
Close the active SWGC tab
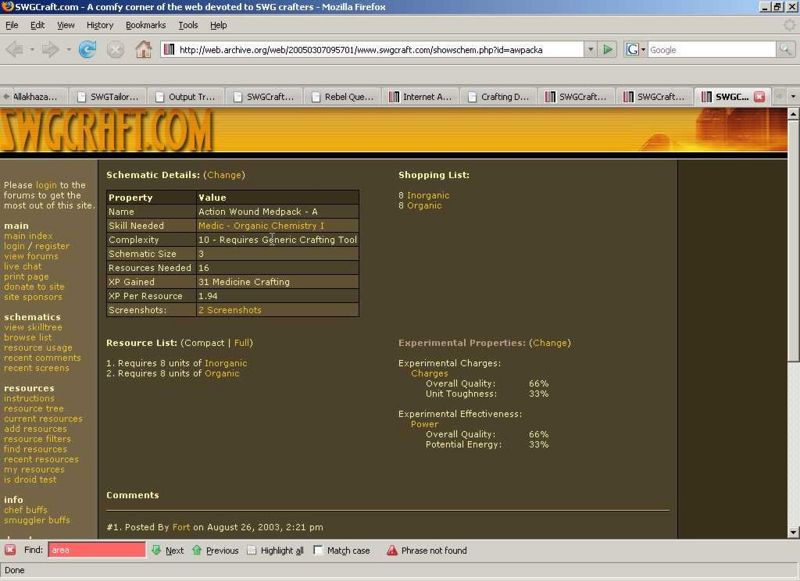click(x=759, y=97)
